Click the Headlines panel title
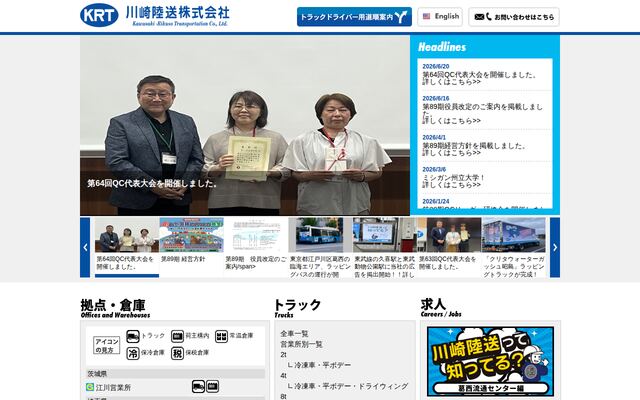Screen dimensions: 640x400 (x=442, y=47)
